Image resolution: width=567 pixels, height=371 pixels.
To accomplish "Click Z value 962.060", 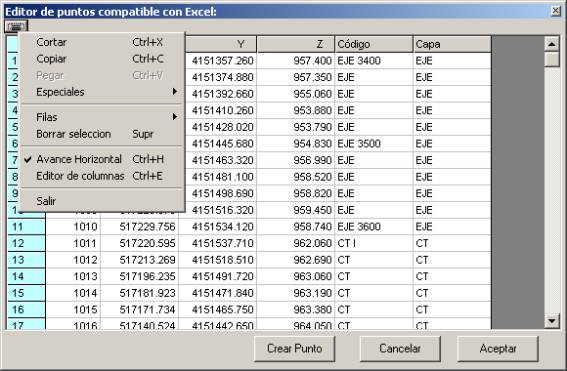I will (296, 243).
